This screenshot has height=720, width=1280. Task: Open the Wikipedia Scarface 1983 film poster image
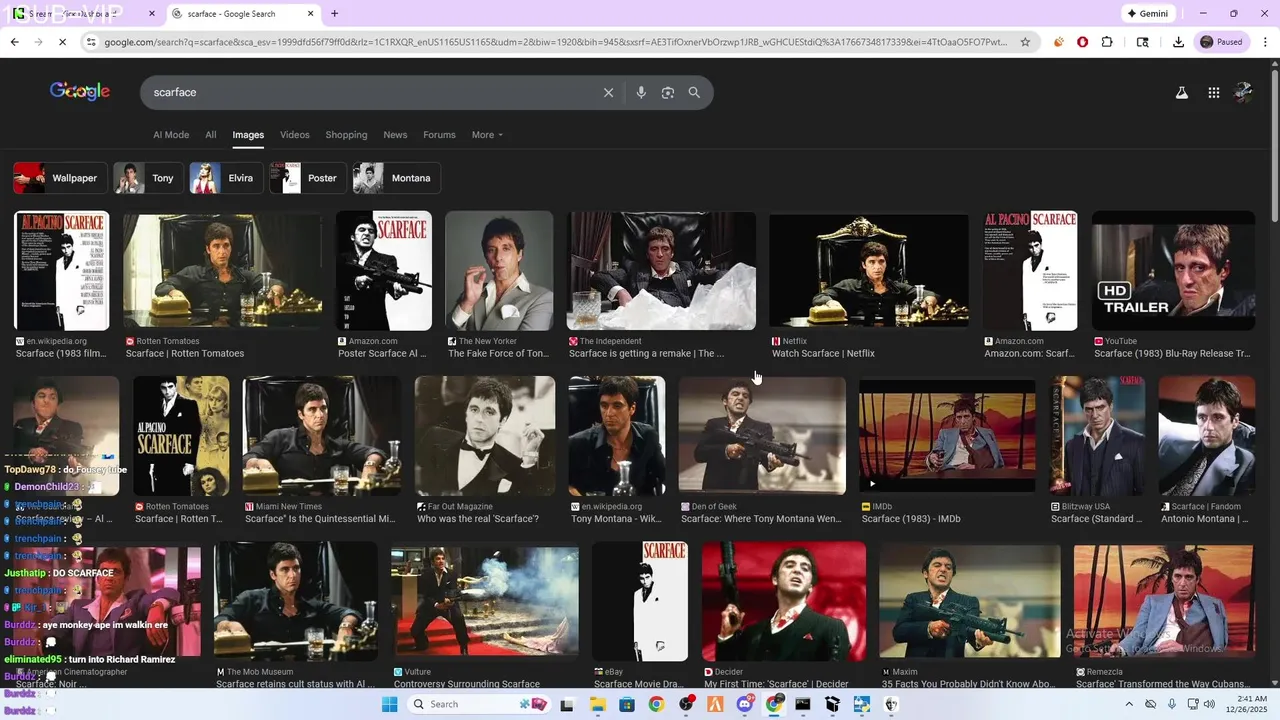click(62, 270)
